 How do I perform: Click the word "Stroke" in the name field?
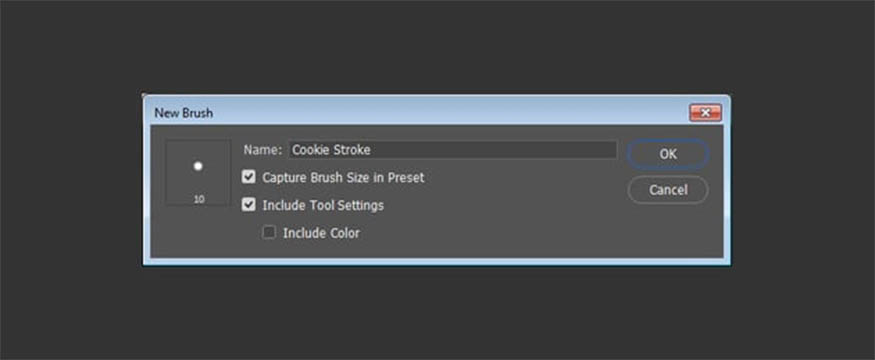(351, 150)
